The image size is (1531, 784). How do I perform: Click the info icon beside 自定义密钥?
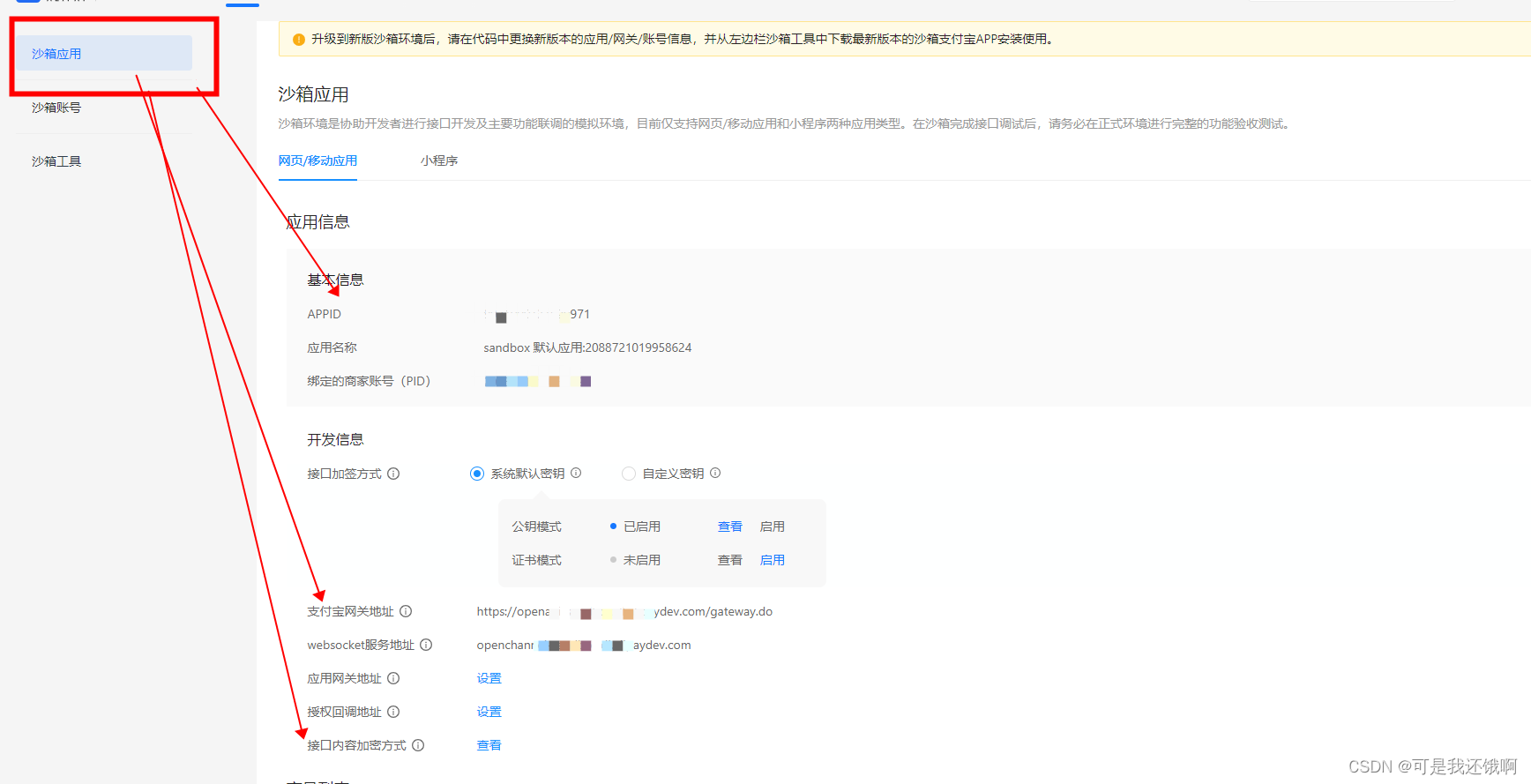[x=715, y=473]
